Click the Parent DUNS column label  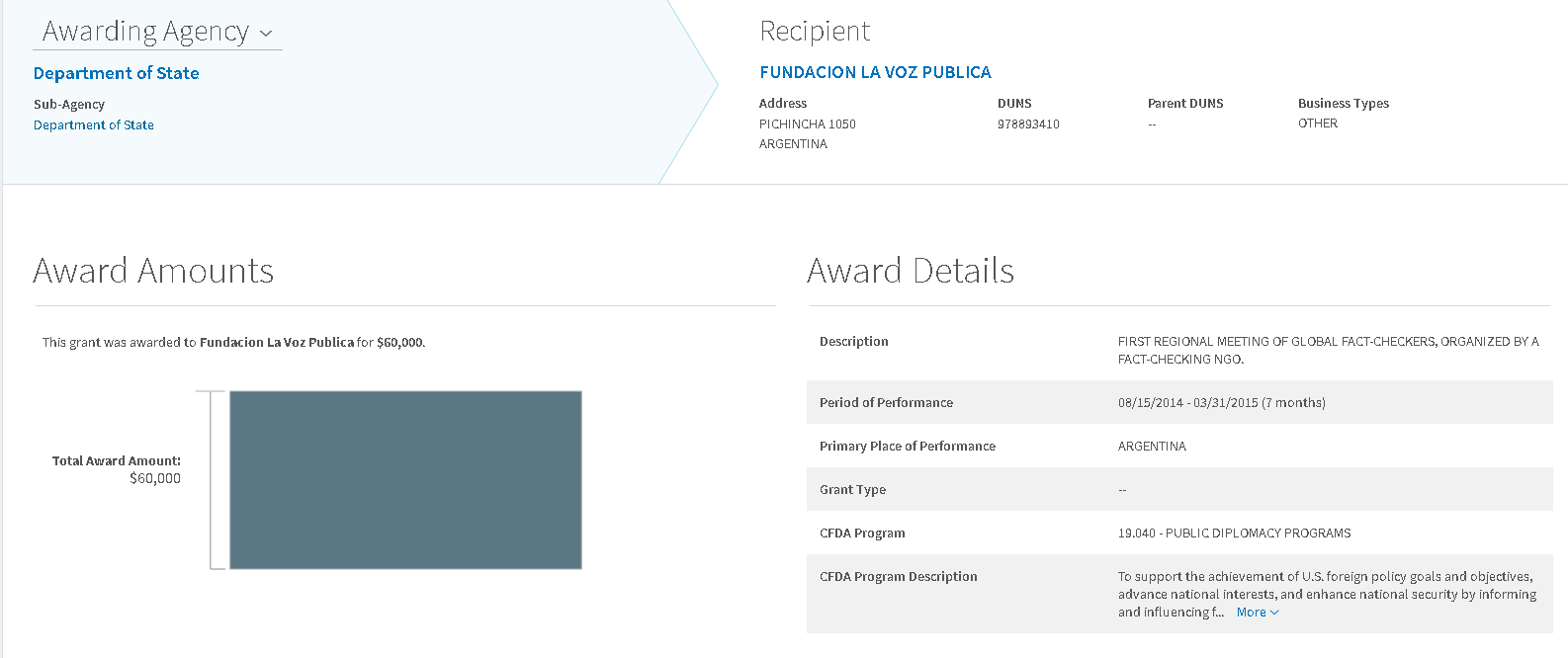click(1185, 104)
